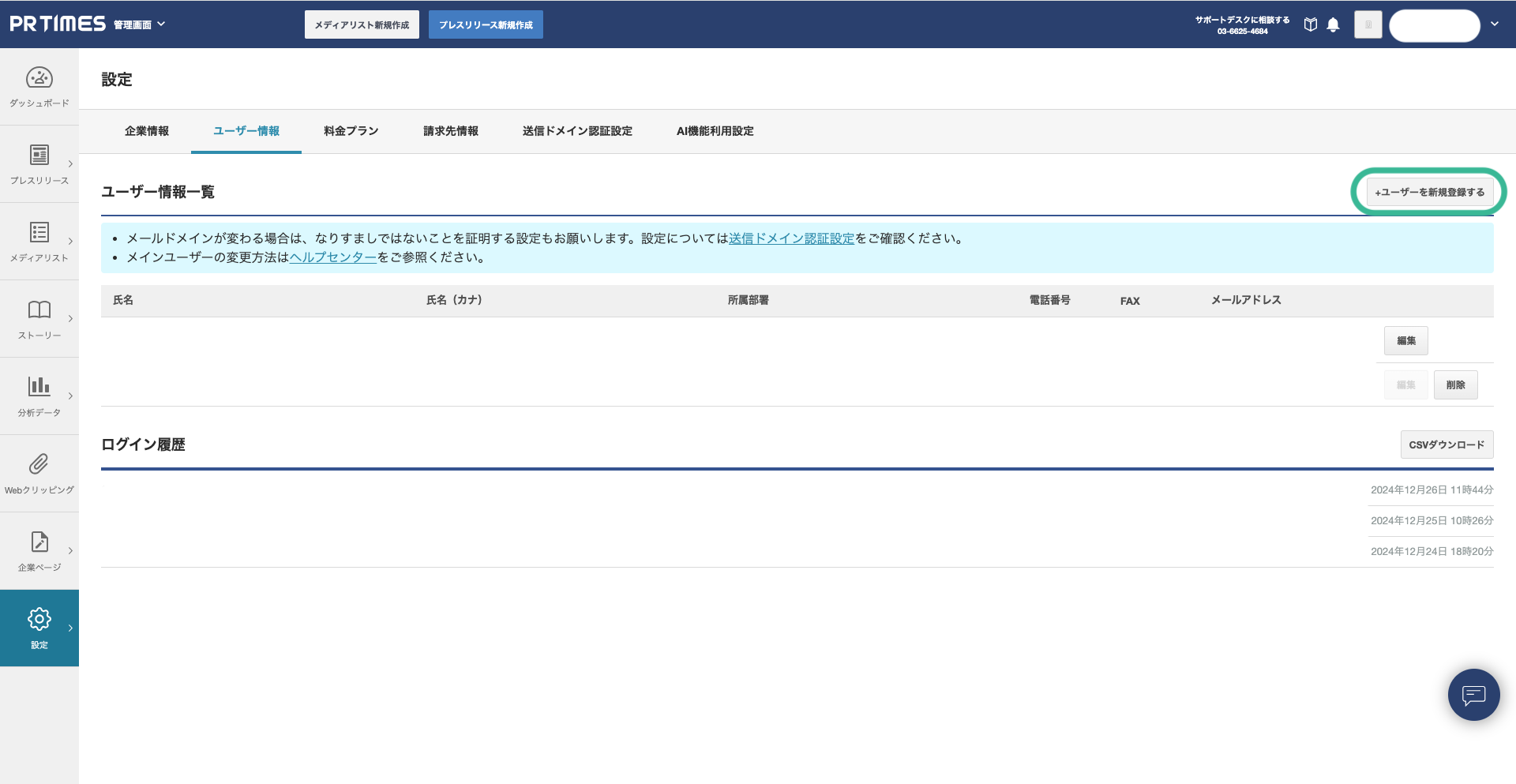The width and height of the screenshot is (1516, 784).
Task: Click the +ユーザーを新規登録する button
Action: pyautogui.click(x=1429, y=192)
